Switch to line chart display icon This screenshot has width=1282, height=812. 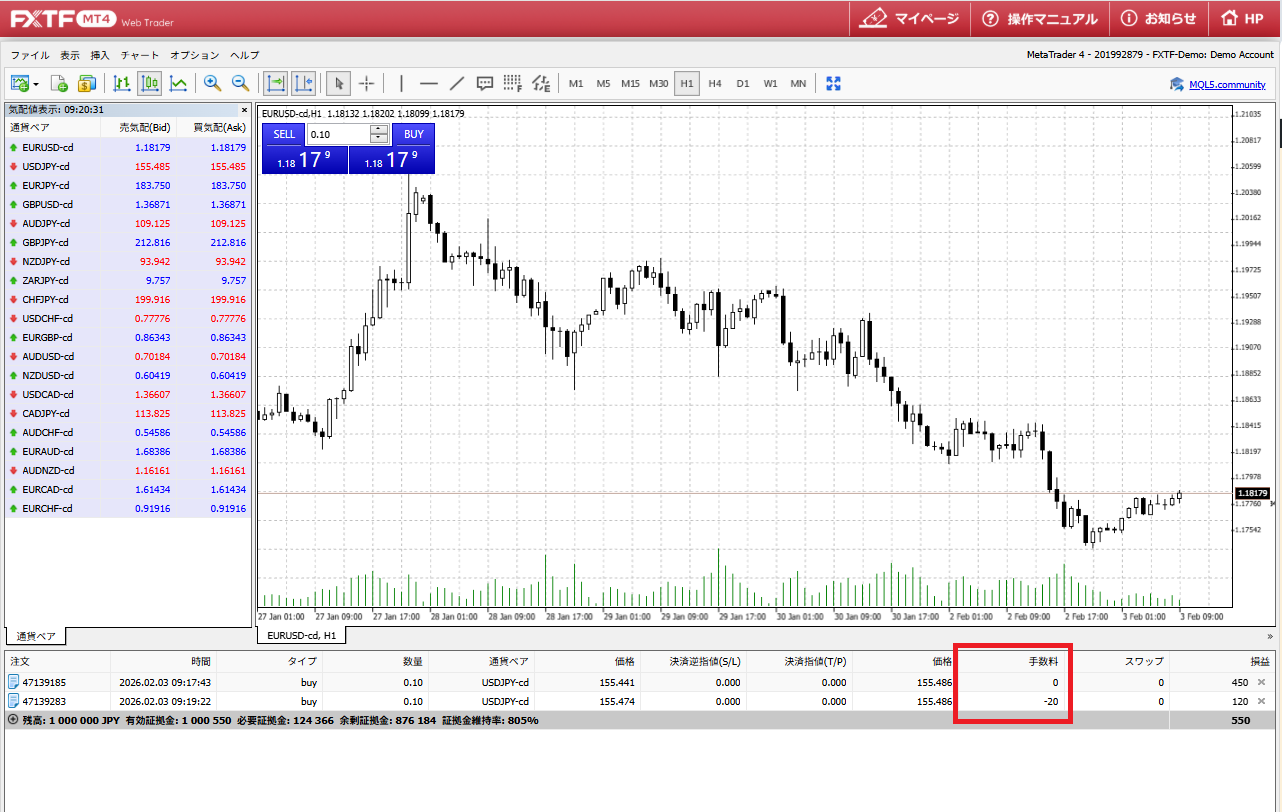(x=178, y=84)
